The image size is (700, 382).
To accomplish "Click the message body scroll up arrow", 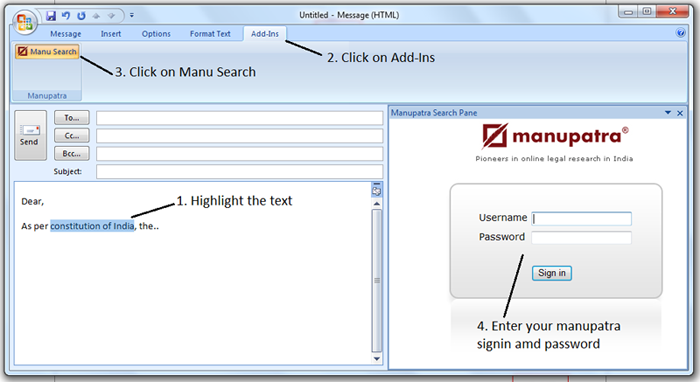I will (x=377, y=203).
